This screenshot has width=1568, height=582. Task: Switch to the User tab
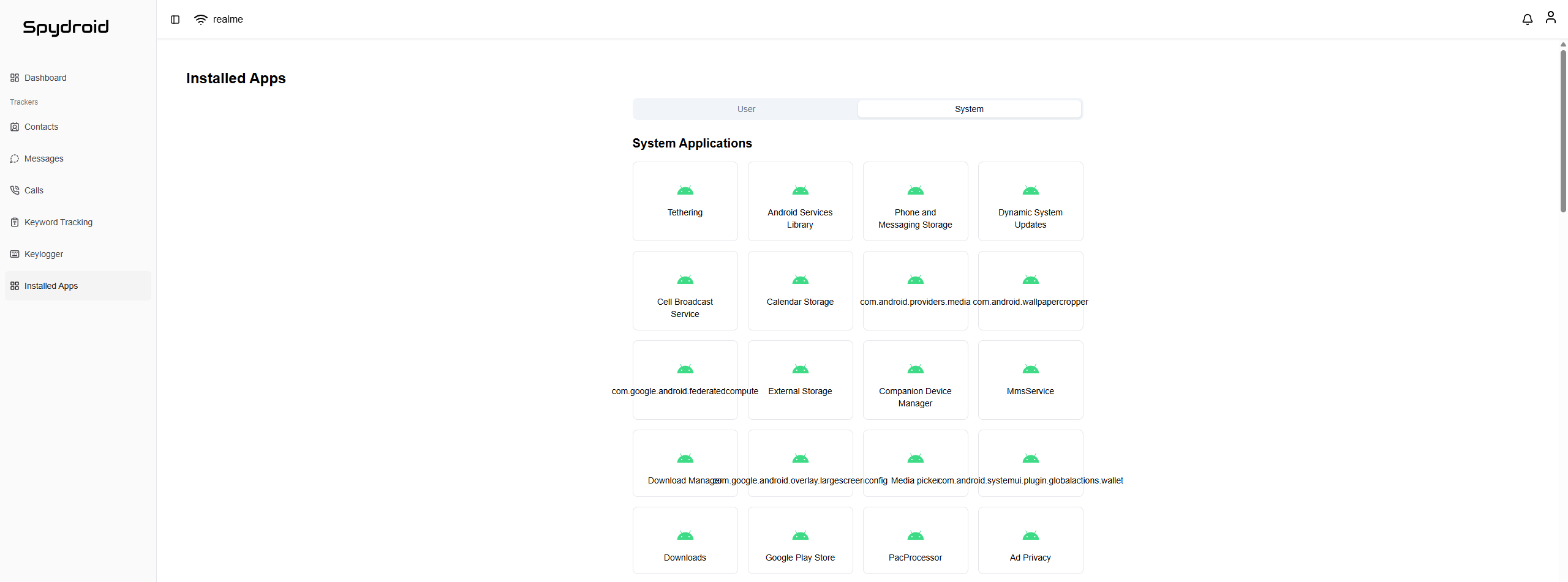(x=746, y=109)
